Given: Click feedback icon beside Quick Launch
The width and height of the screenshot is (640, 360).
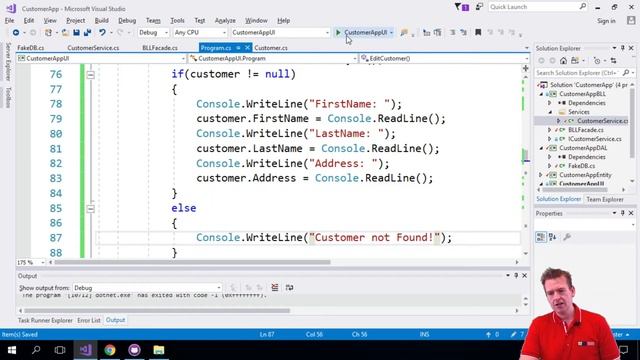Looking at the screenshot, I should [479, 7].
